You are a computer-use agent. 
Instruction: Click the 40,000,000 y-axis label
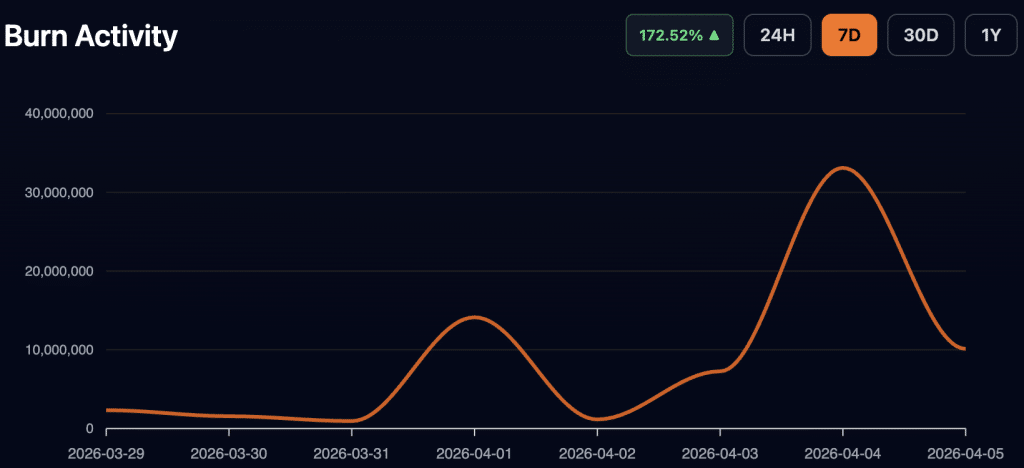[x=58, y=114]
